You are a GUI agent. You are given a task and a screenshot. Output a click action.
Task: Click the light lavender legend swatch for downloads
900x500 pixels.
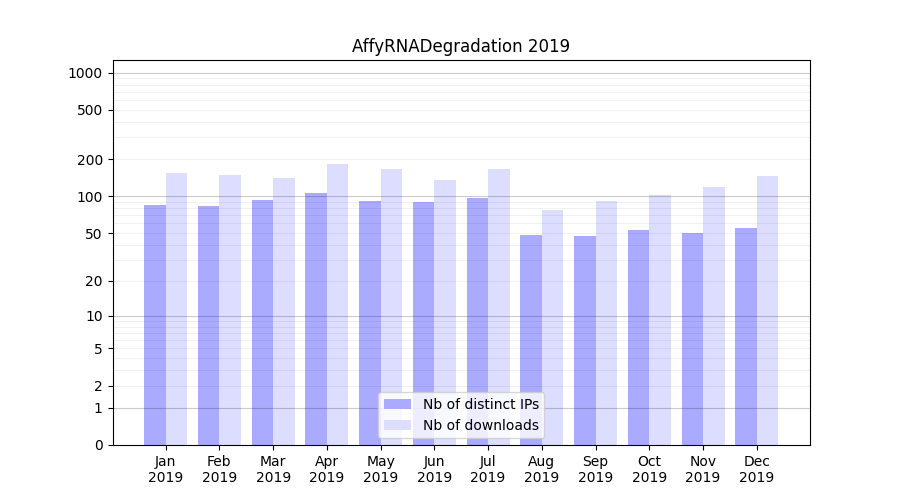coord(397,425)
